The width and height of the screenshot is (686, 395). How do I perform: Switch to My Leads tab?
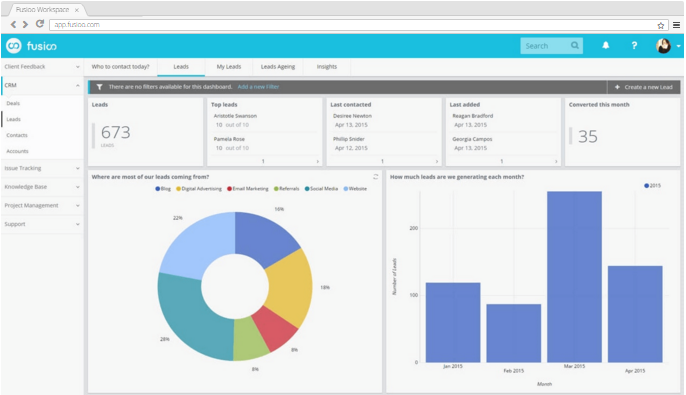229,66
